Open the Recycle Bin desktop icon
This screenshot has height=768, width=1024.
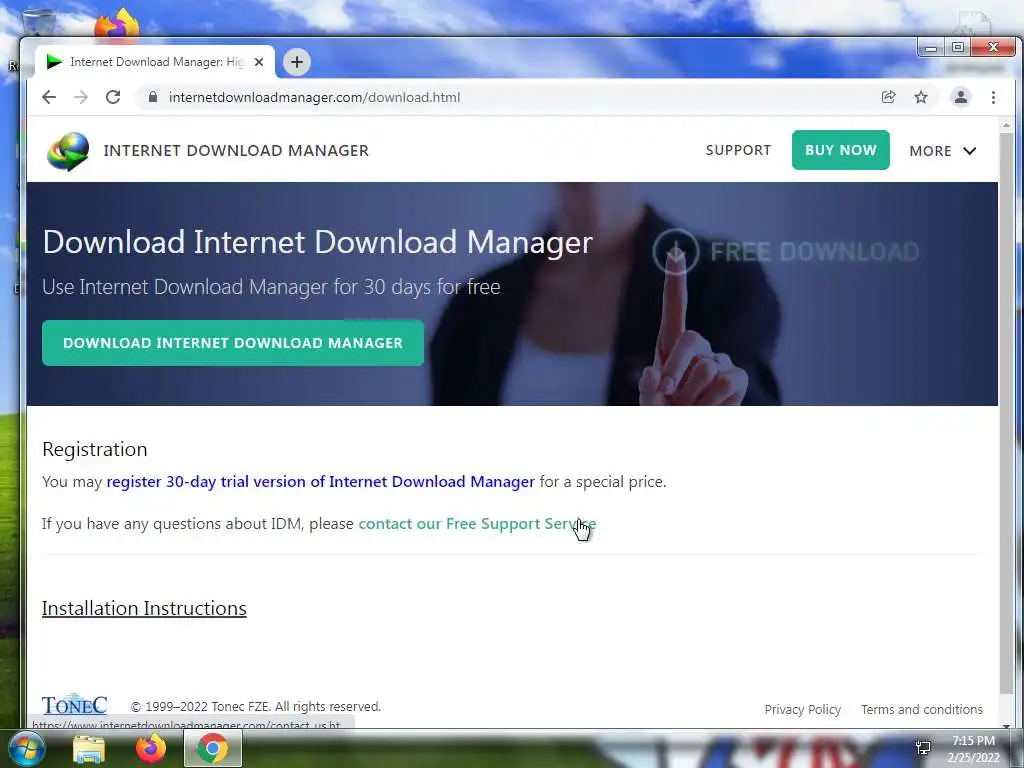38,22
